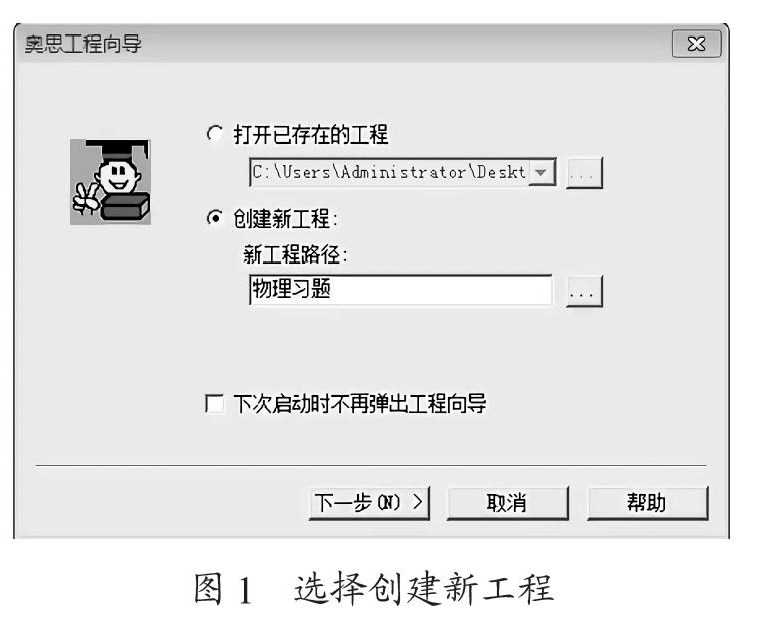Click the 下次启动时不再弹出工程向导 label text

[x=359, y=403]
